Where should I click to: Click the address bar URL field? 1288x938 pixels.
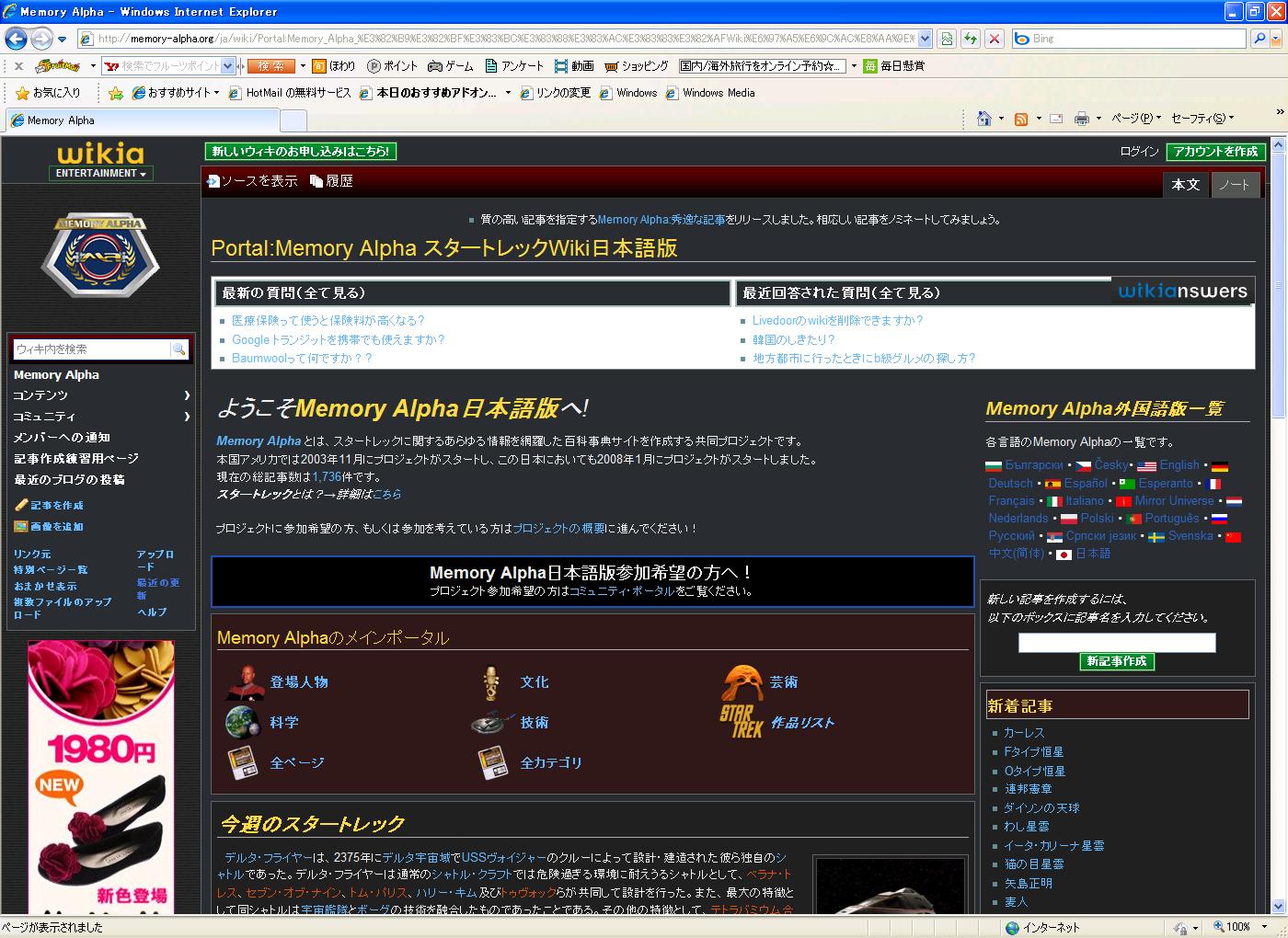(506, 39)
